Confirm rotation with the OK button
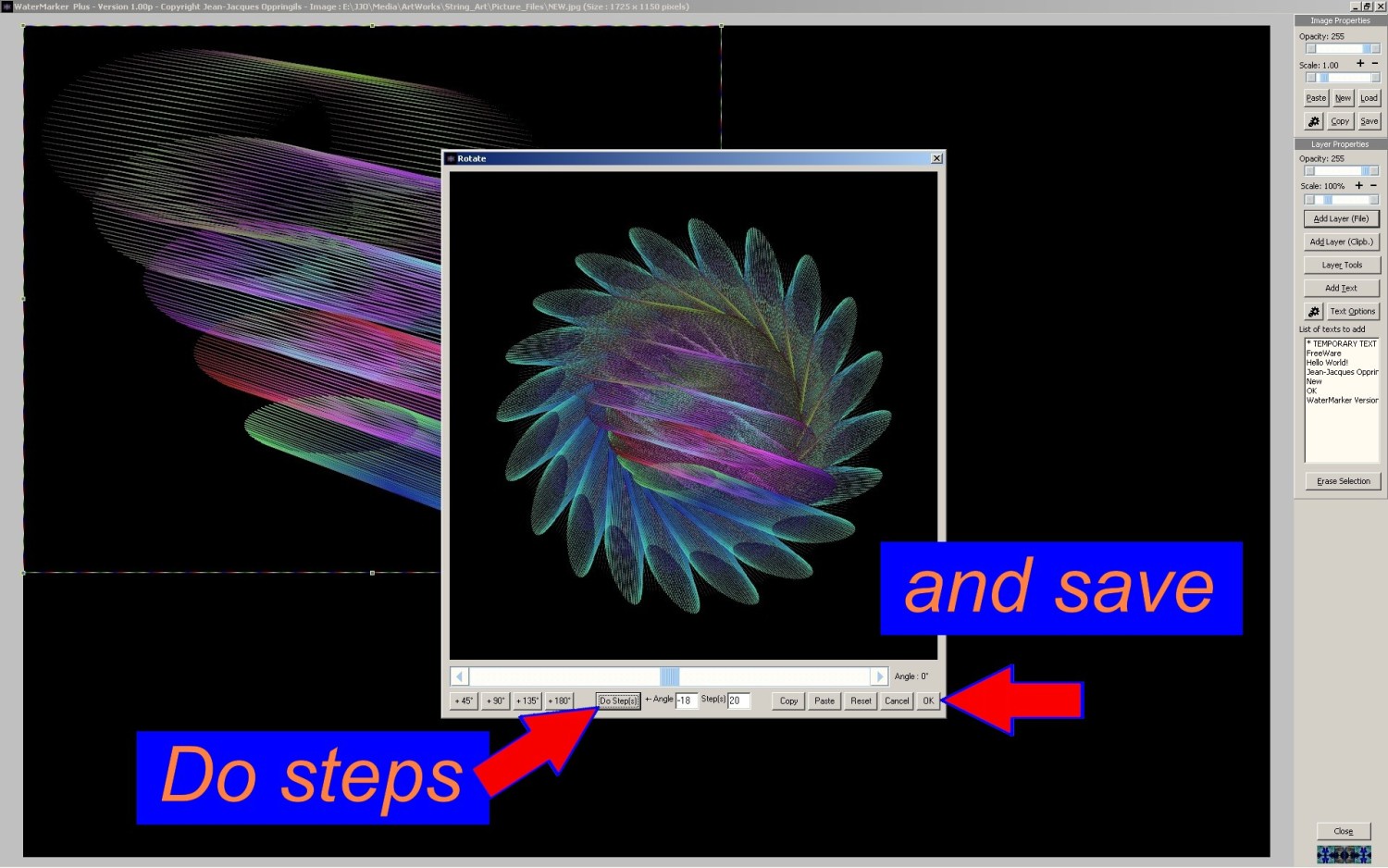The width and height of the screenshot is (1388, 868). [x=928, y=701]
